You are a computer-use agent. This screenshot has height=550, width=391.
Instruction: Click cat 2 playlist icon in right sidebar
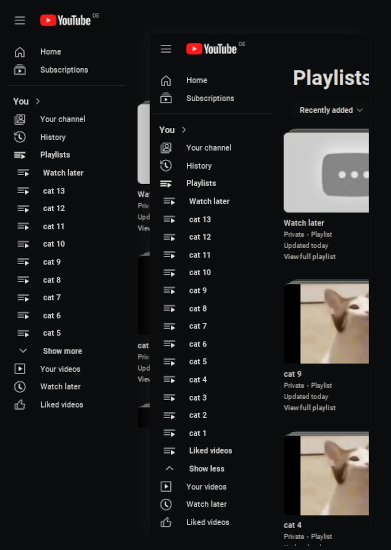point(169,415)
